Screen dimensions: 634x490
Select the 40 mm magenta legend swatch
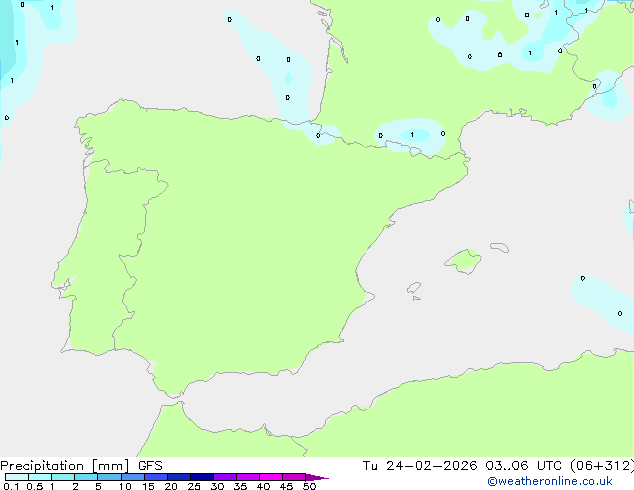[271, 477]
